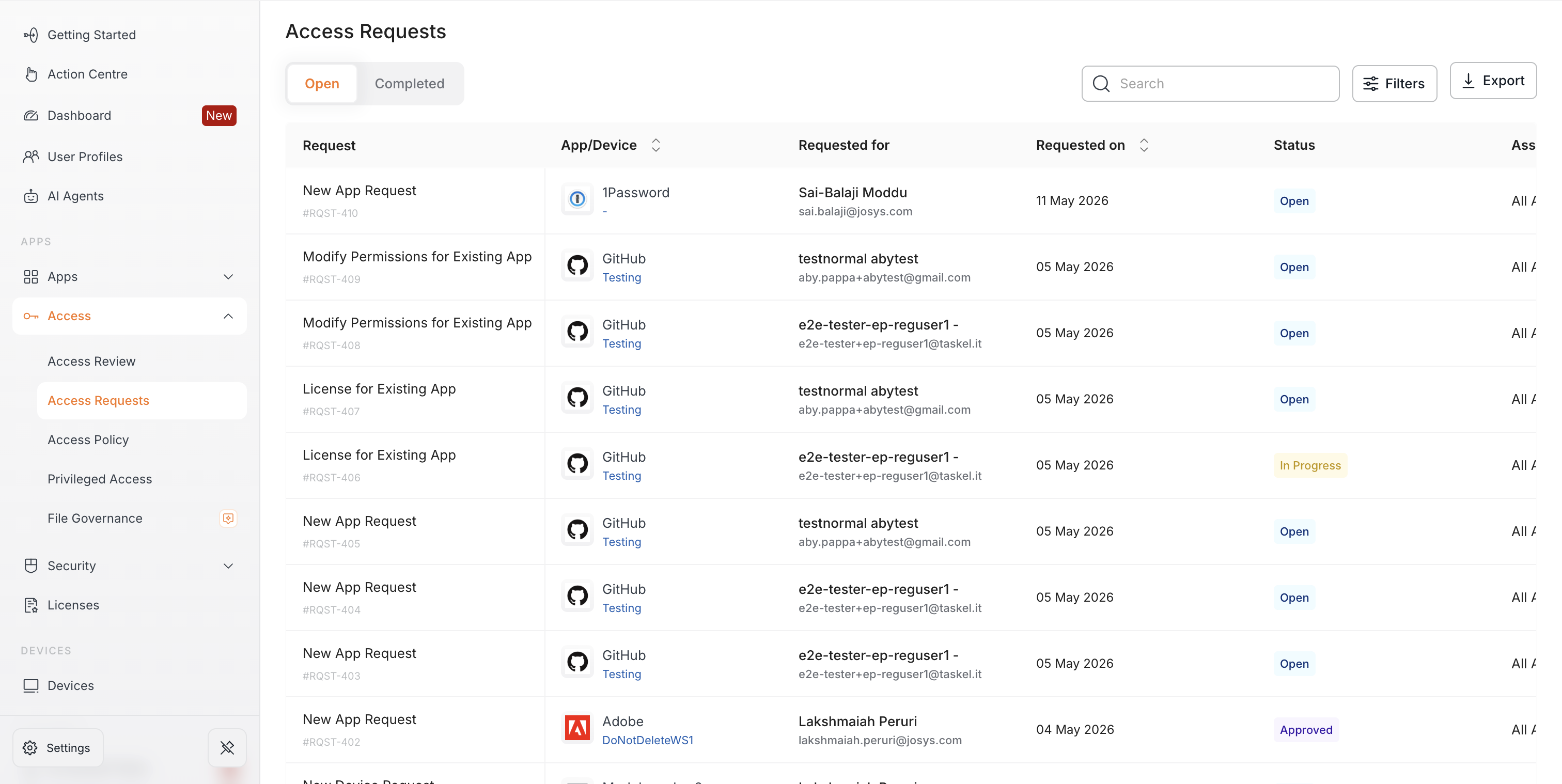
Task: Switch to the Completed tab
Action: 409,84
